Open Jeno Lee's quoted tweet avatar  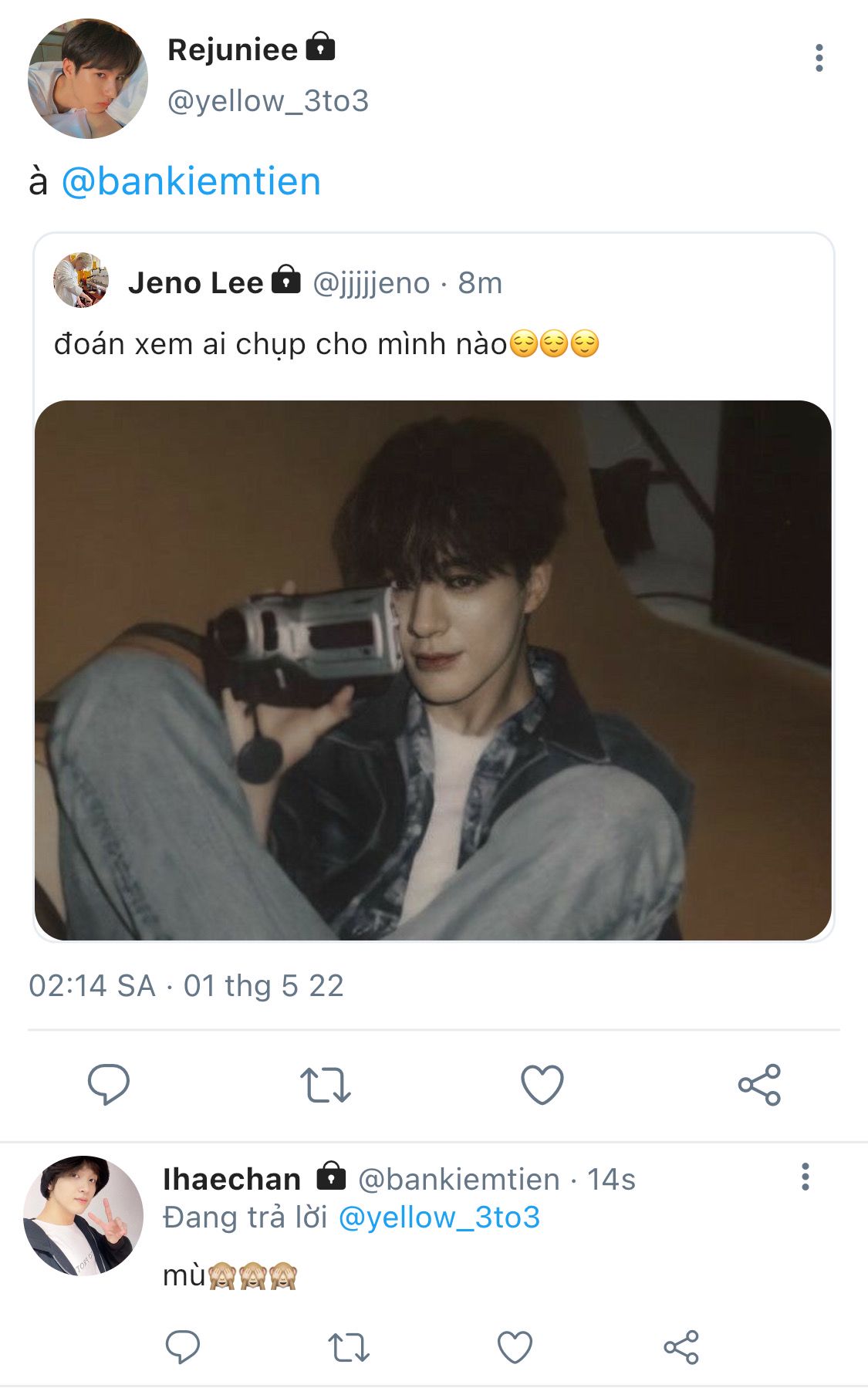pos(80,280)
